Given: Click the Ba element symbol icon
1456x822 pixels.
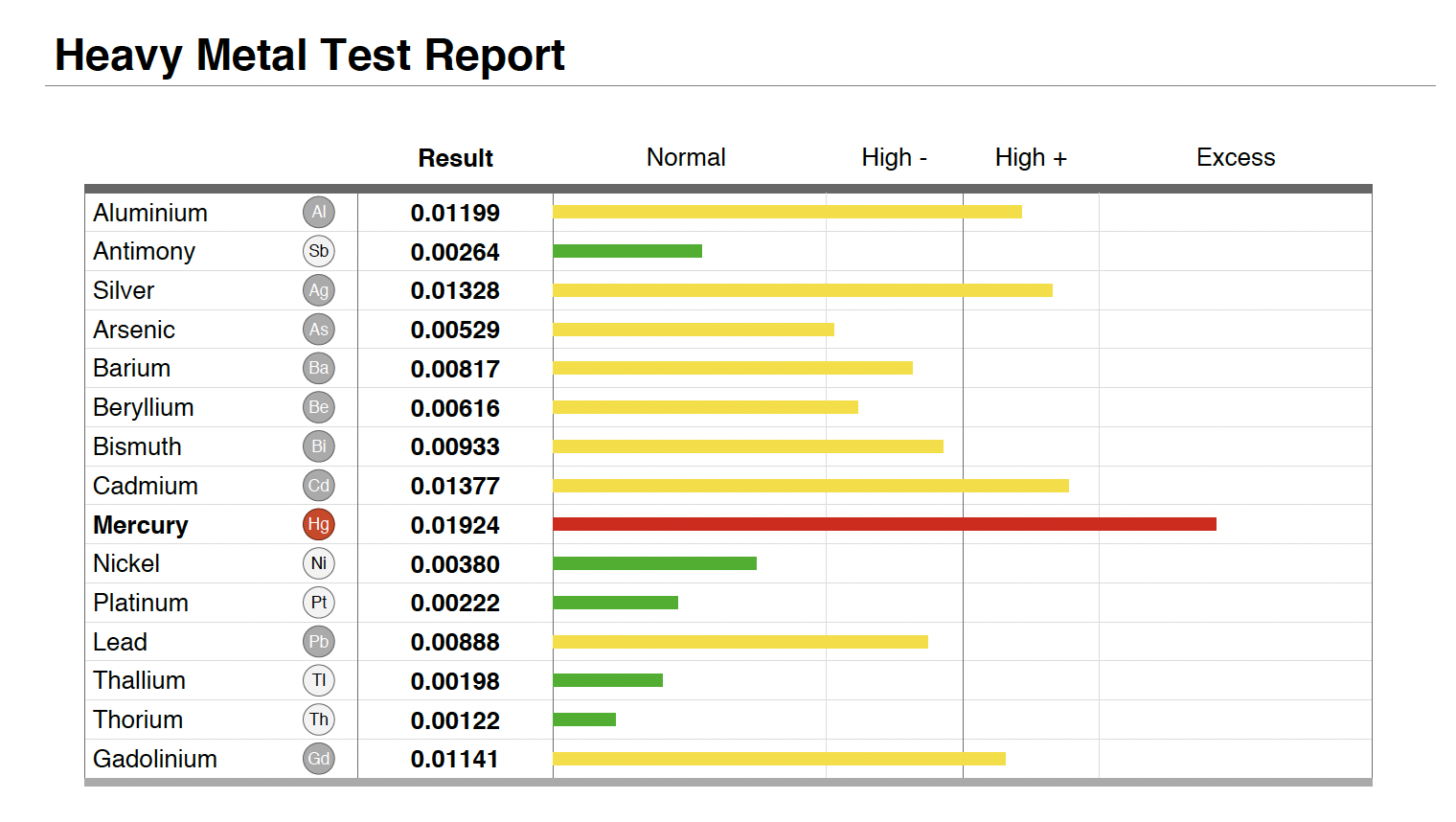Looking at the screenshot, I should (319, 368).
